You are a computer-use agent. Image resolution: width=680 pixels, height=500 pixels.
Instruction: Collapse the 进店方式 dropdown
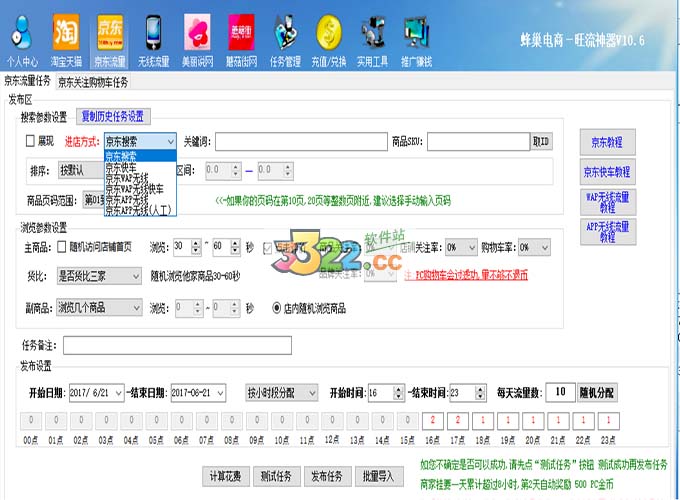170,141
